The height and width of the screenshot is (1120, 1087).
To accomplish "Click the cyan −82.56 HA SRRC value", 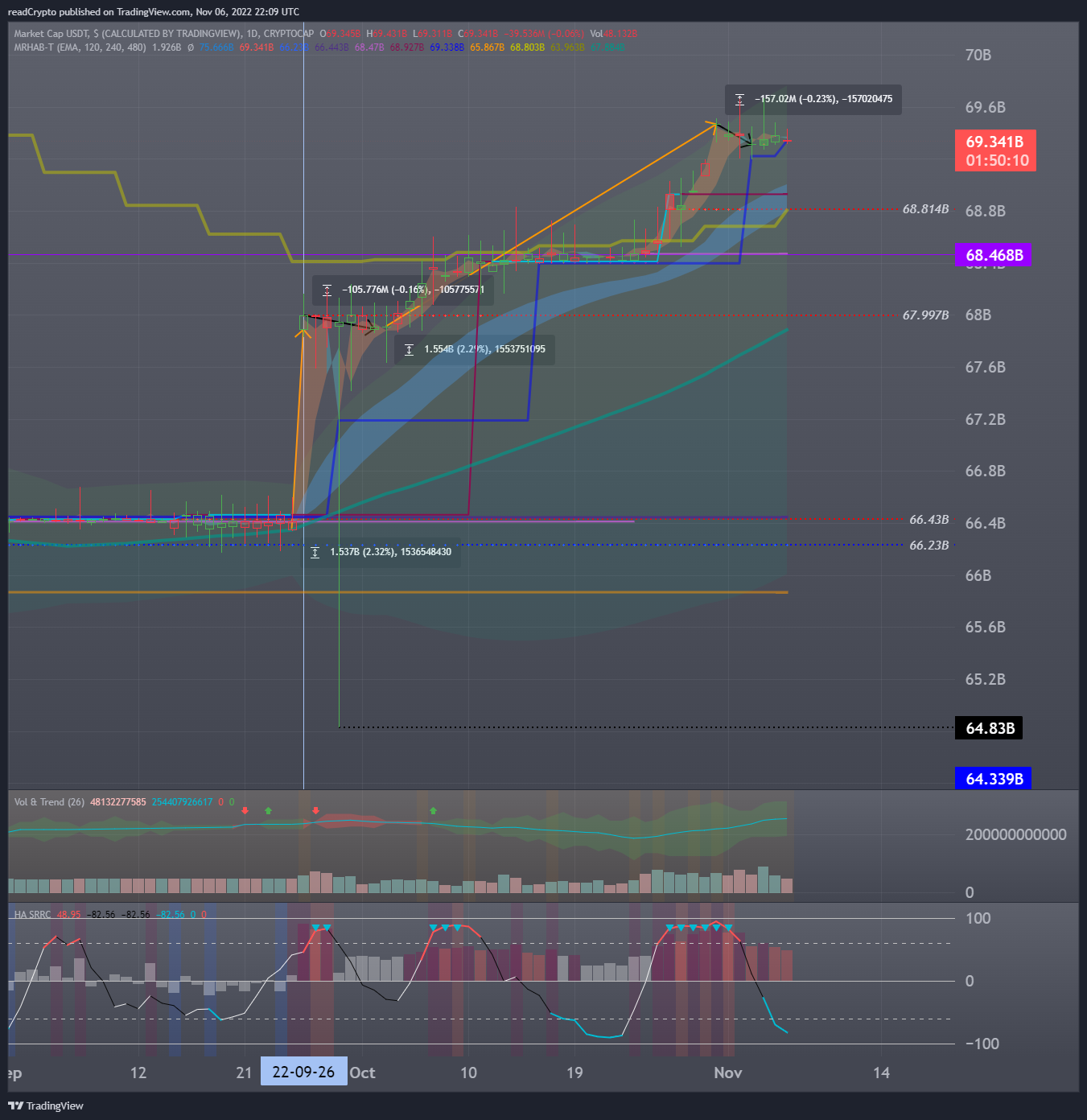I will (171, 915).
